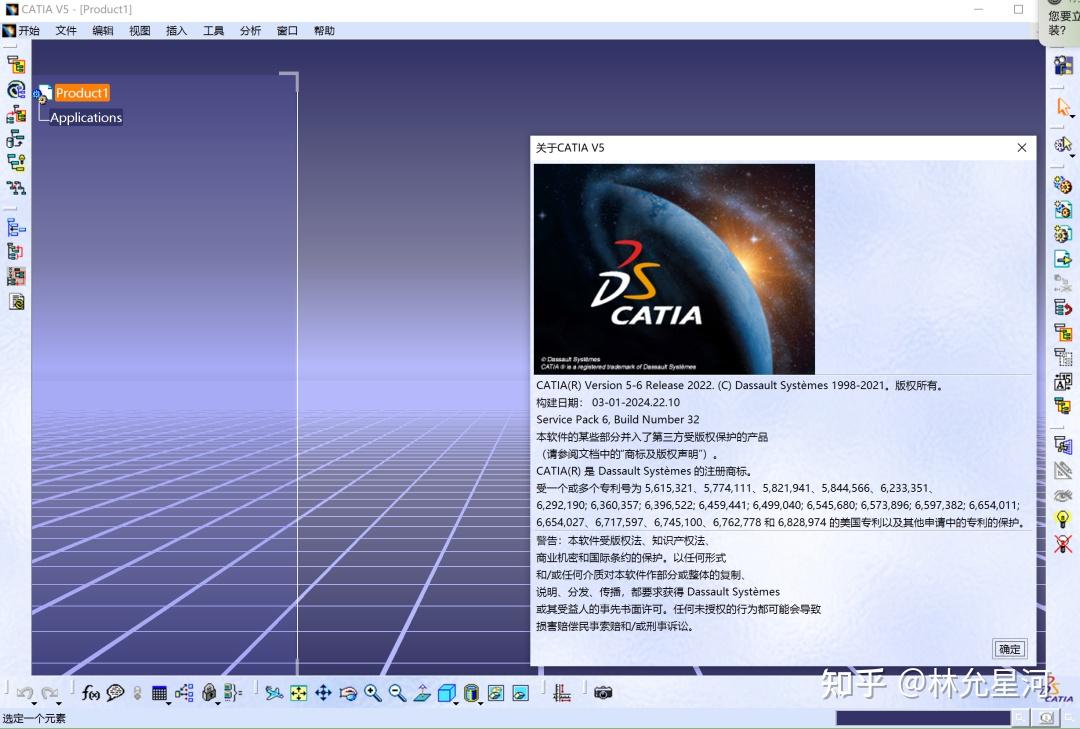Open the Formula f(x) editor
The height and width of the screenshot is (729, 1080).
point(91,692)
